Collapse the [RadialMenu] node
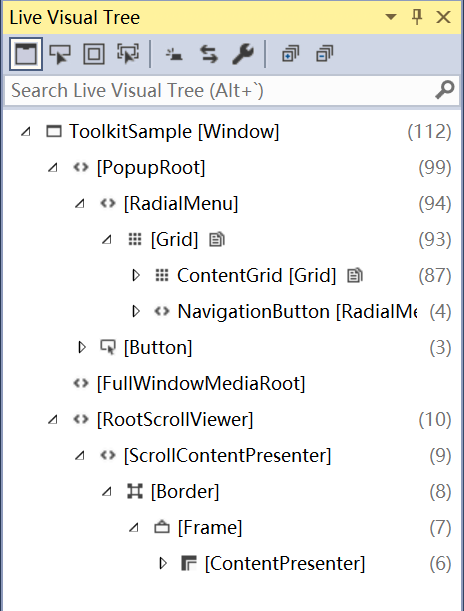Image resolution: width=464 pixels, height=611 pixels. (79, 203)
